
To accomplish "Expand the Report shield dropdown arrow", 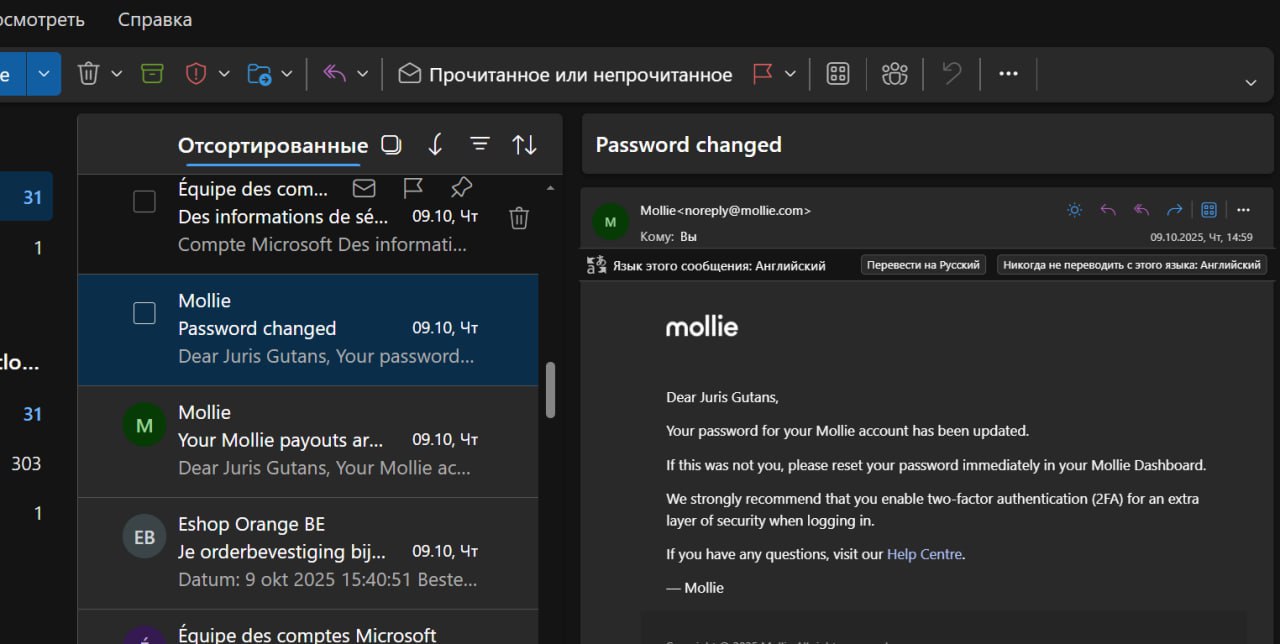I will click(224, 74).
